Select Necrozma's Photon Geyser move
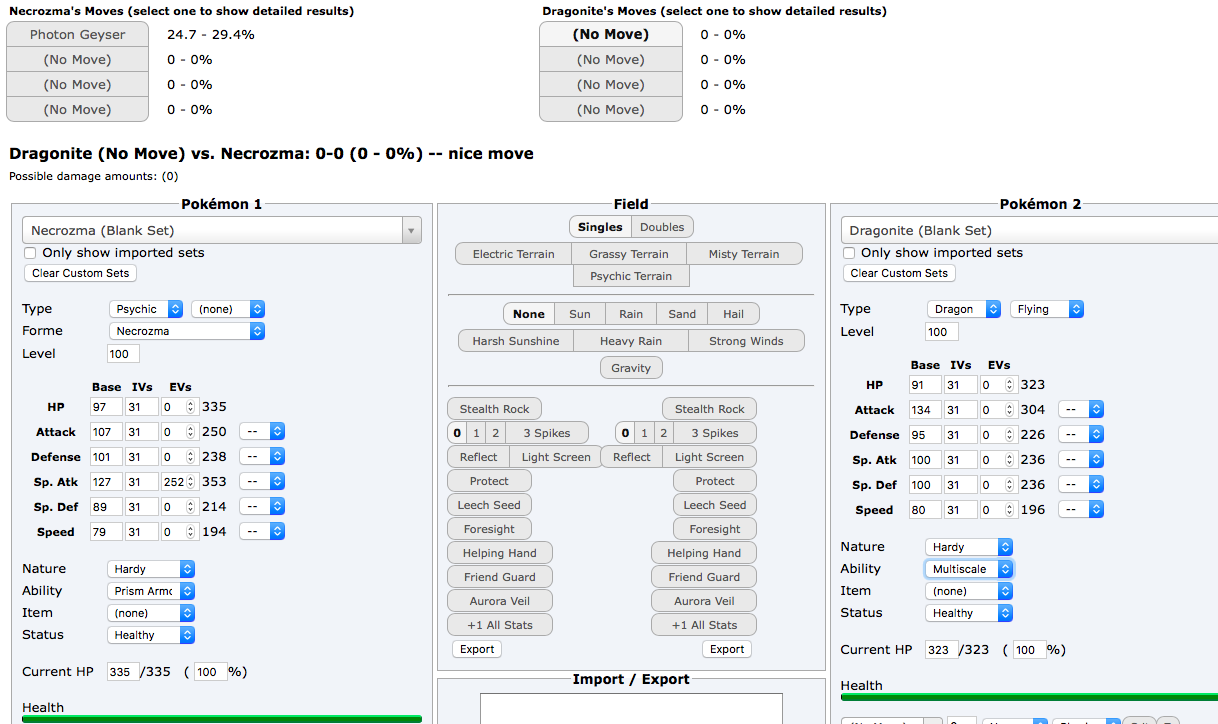The width and height of the screenshot is (1218, 724). tap(77, 34)
